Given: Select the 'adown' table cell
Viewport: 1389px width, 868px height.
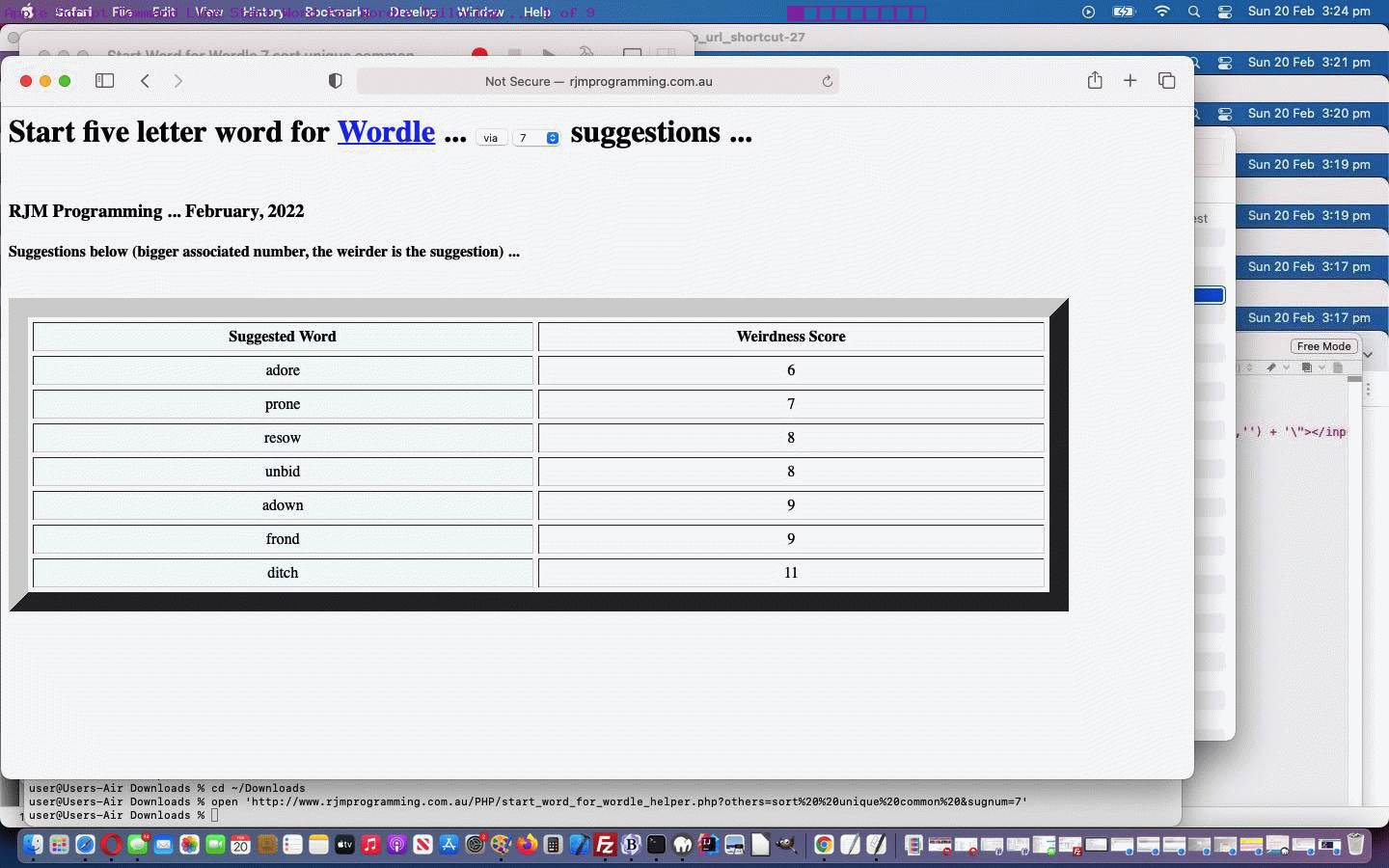Looking at the screenshot, I should [x=283, y=505].
